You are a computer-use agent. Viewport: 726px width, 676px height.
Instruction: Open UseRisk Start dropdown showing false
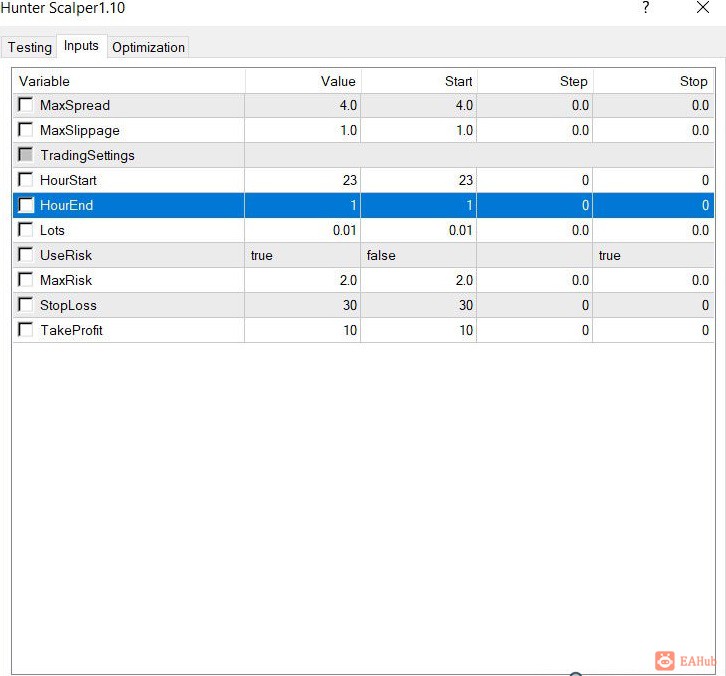coord(419,255)
